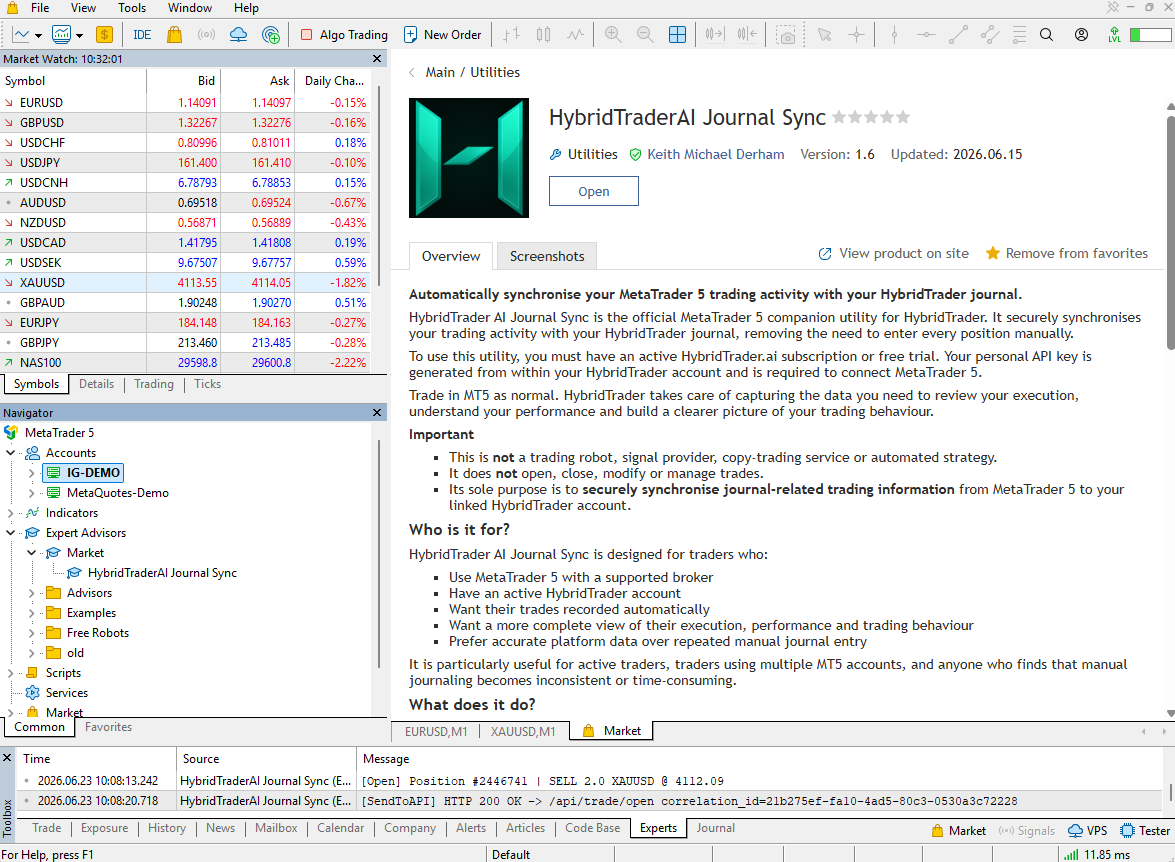The height and width of the screenshot is (862, 1175).
Task: Select the line chart type icon
Action: (576, 34)
